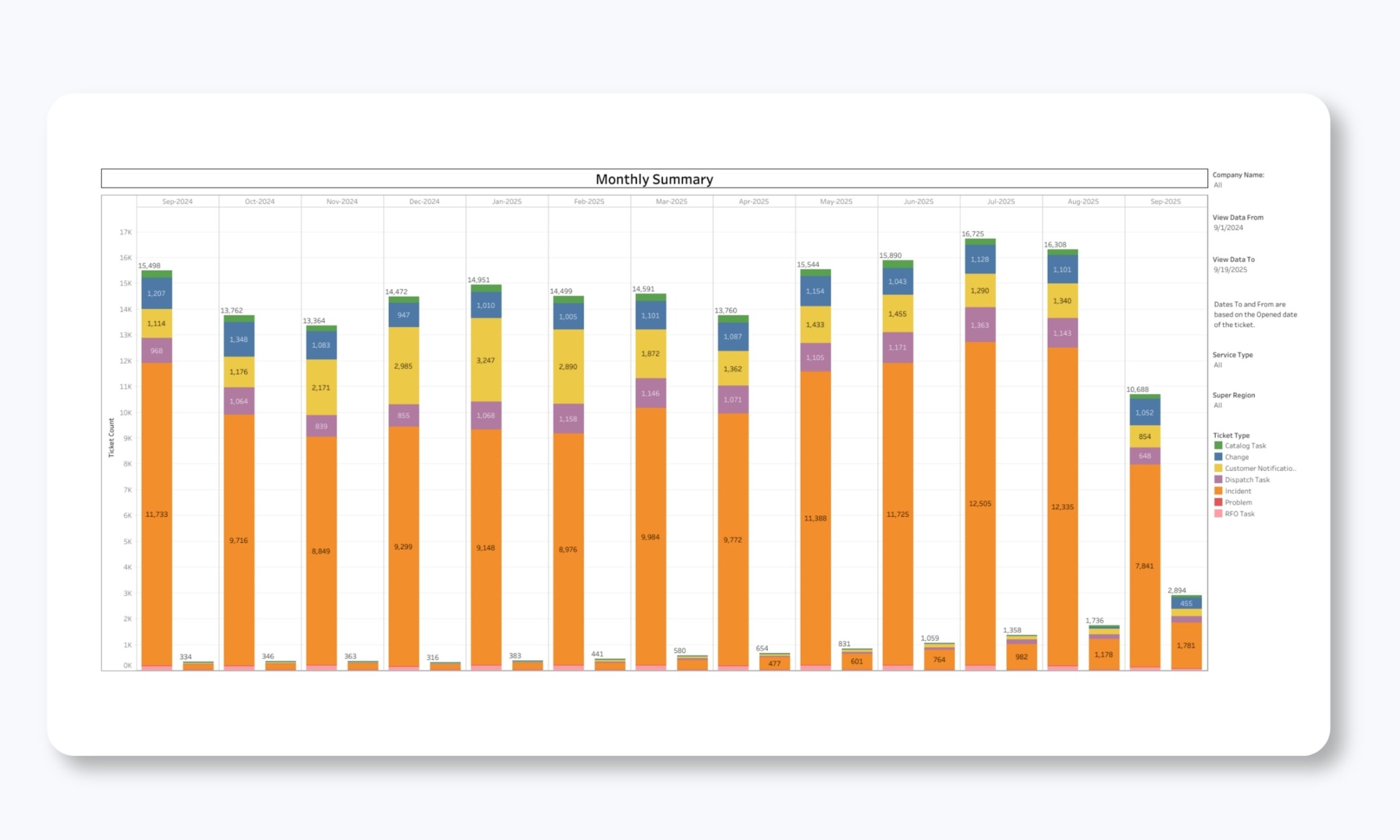Open the Super Region filter showing All

tap(1217, 405)
